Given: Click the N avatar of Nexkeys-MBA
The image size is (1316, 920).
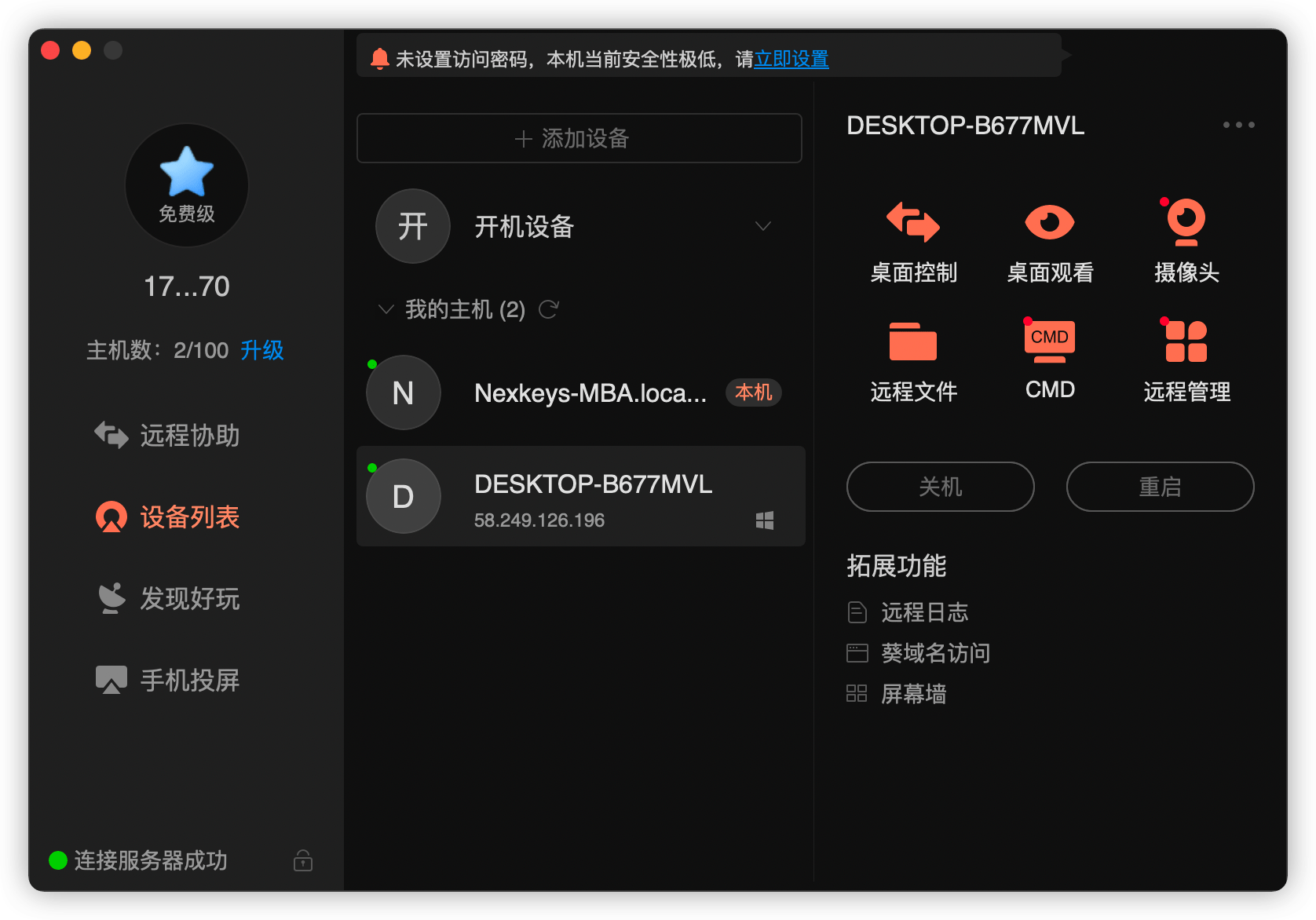Looking at the screenshot, I should coord(404,392).
